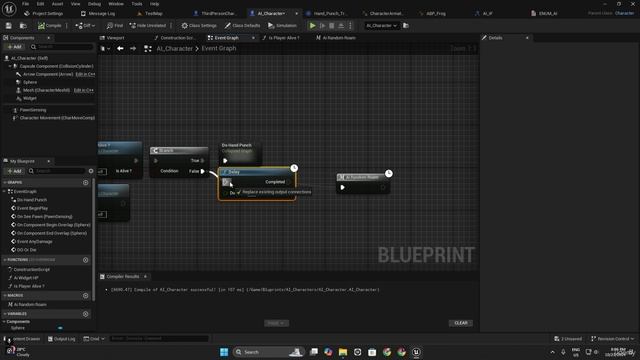Open the Tools menu
This screenshot has height=360, width=640.
click(137, 4)
